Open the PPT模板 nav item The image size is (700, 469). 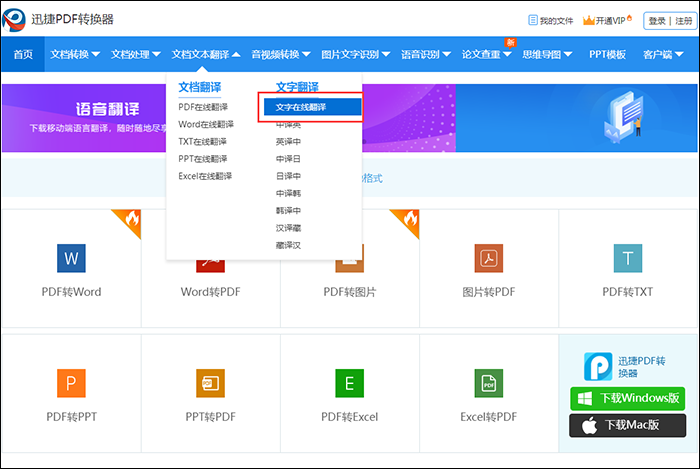(x=607, y=54)
